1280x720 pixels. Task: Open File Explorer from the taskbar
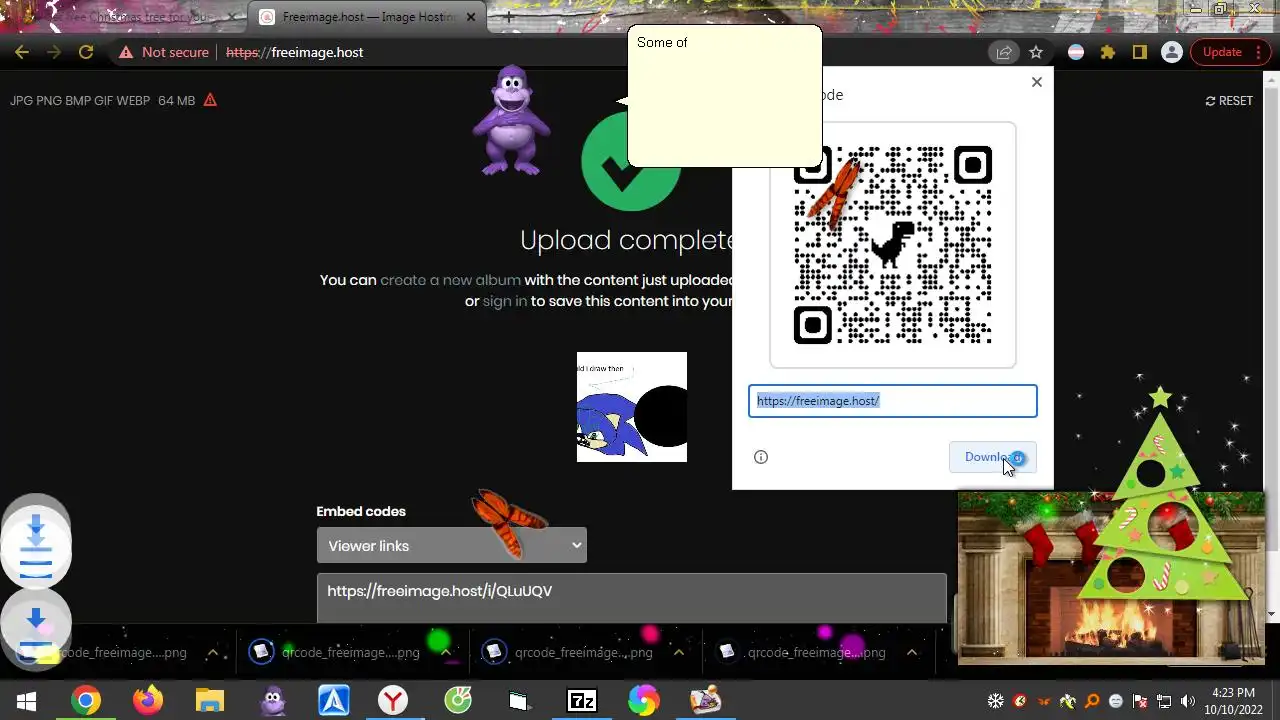click(x=210, y=701)
